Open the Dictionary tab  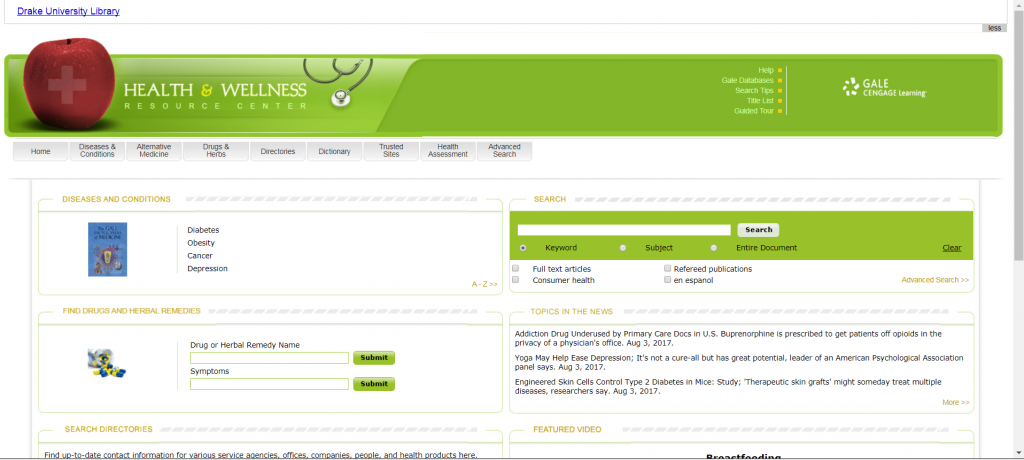(x=334, y=151)
